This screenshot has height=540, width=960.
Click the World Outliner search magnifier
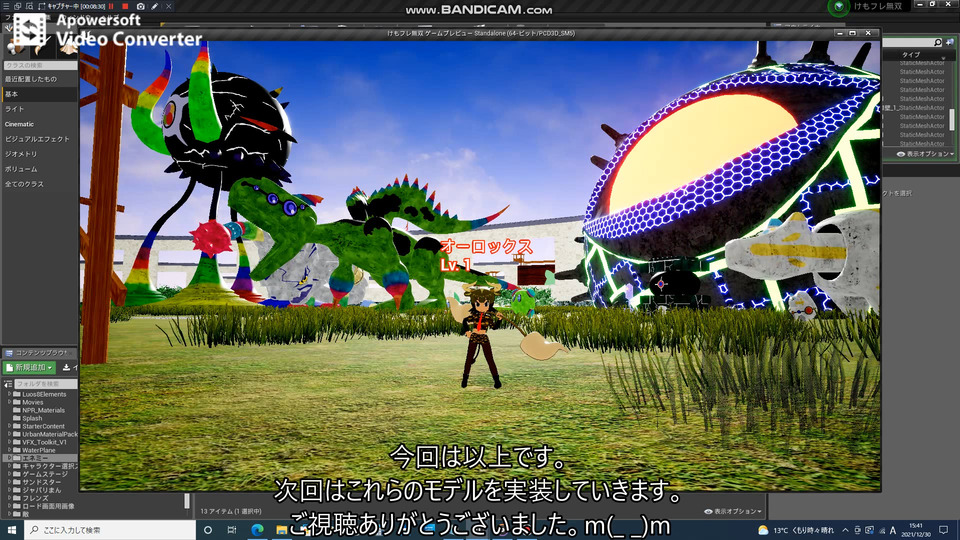click(937, 42)
